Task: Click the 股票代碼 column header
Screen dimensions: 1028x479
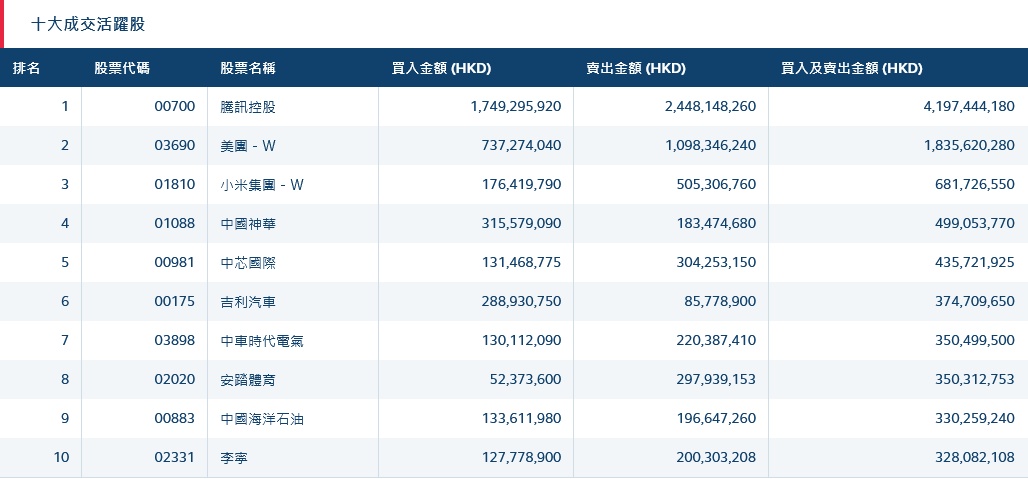Action: [122, 68]
